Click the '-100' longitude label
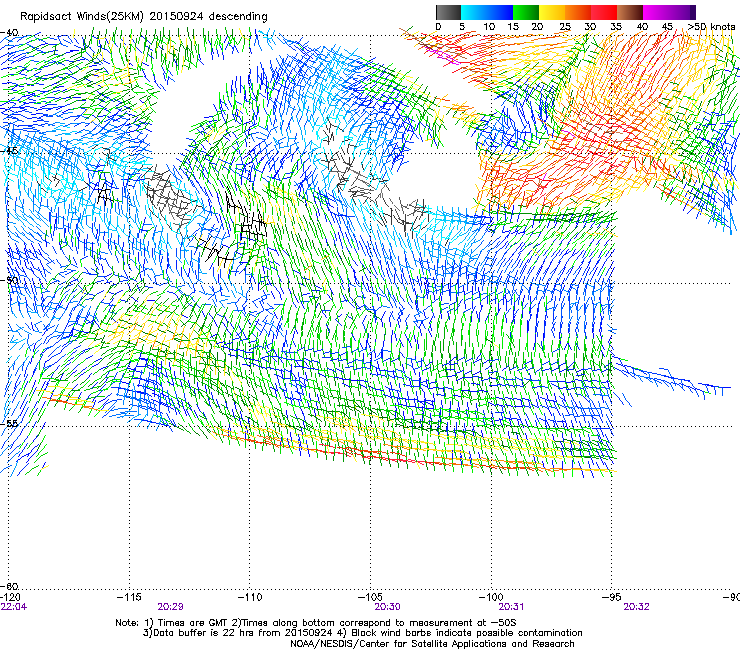Image resolution: width=740 pixels, height=650 pixels. pos(491,597)
